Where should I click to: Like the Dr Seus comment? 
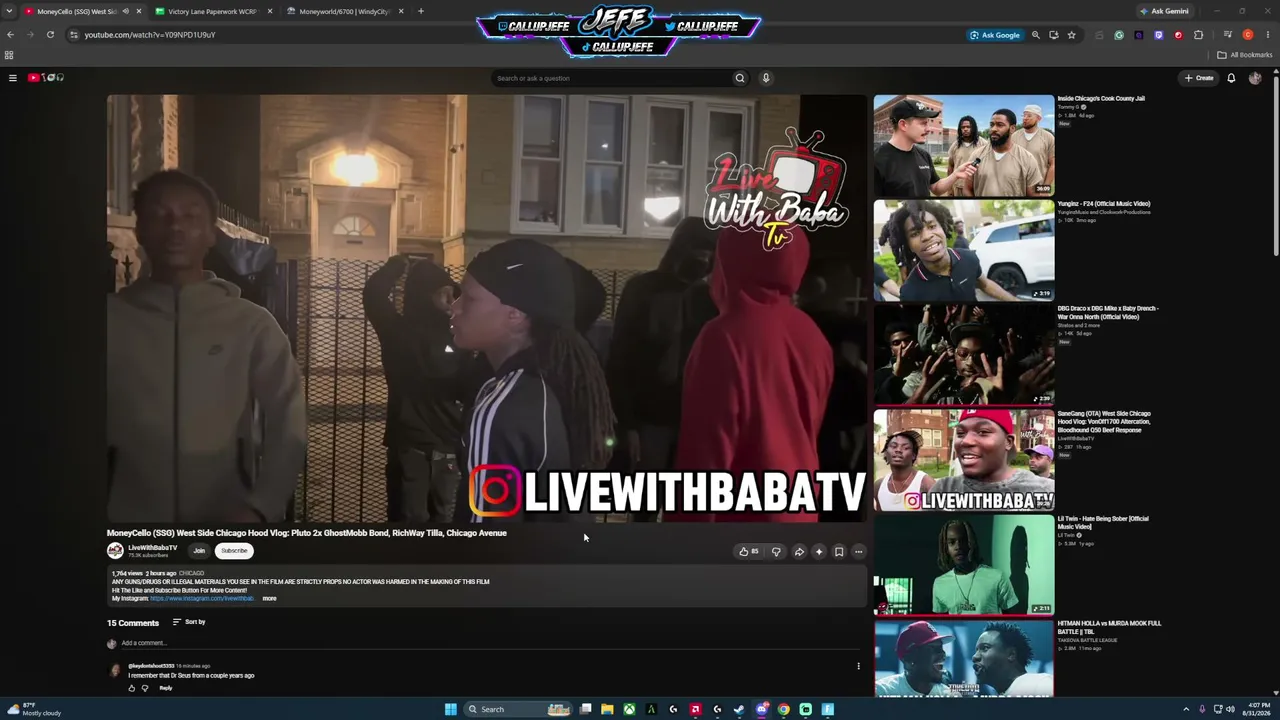pyautogui.click(x=131, y=688)
